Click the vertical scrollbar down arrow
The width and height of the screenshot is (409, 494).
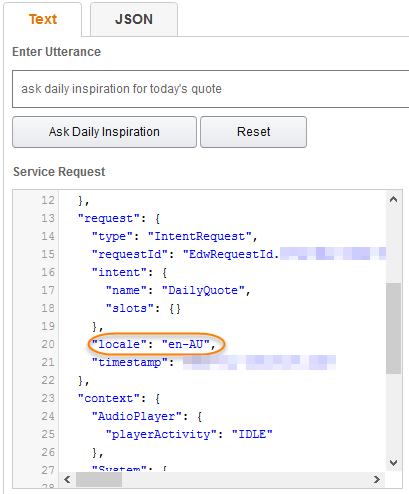394,463
